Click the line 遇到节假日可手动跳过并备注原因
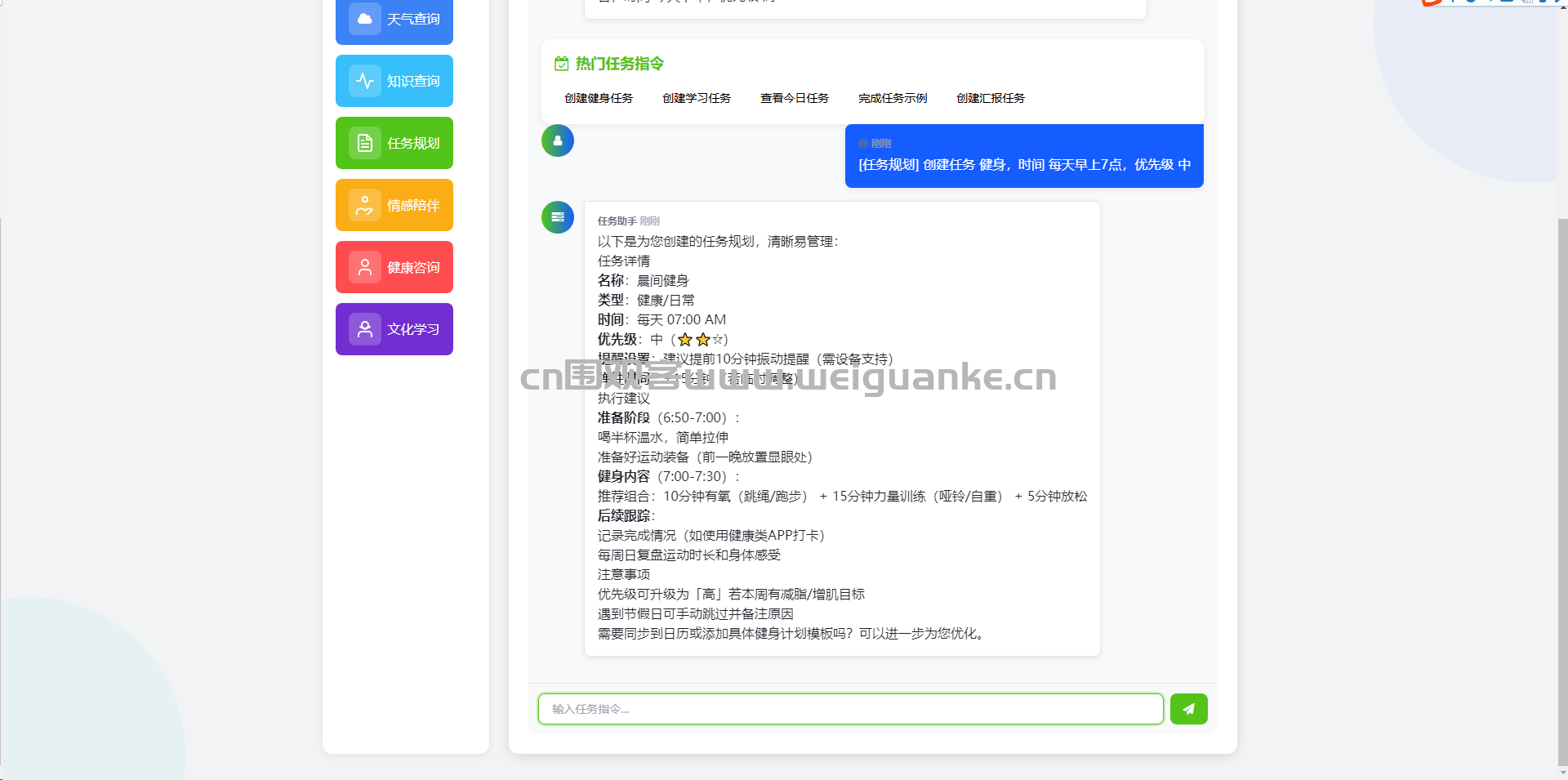Image resolution: width=1568 pixels, height=780 pixels. click(696, 614)
